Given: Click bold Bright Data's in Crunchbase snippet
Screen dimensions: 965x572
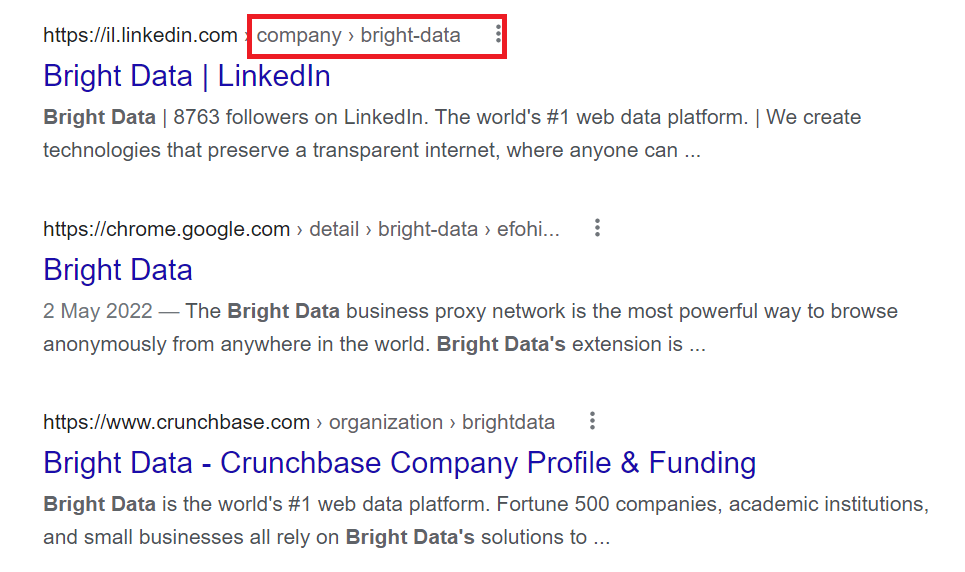Looking at the screenshot, I should point(410,537).
